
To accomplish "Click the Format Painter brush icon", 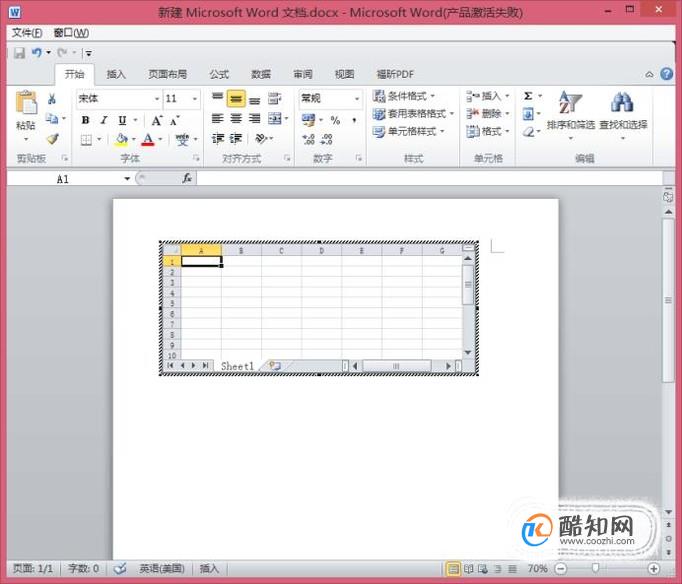I will point(52,139).
